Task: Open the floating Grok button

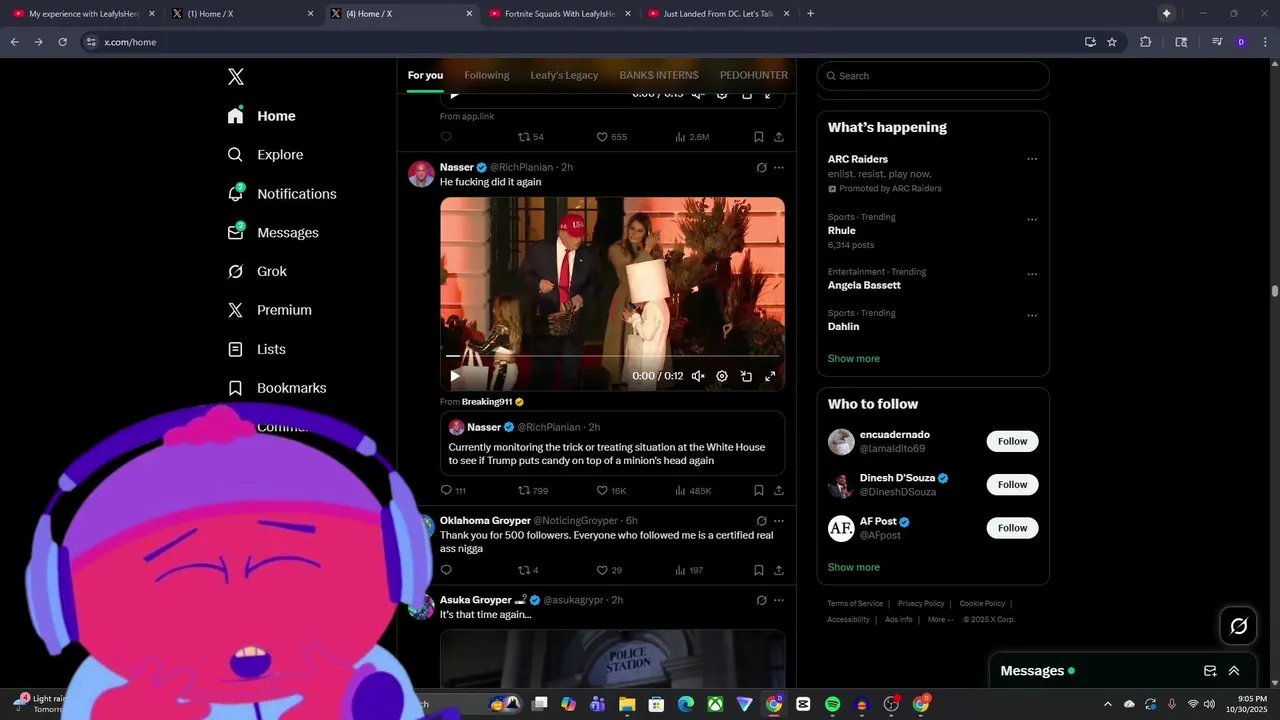Action: 1239,626
